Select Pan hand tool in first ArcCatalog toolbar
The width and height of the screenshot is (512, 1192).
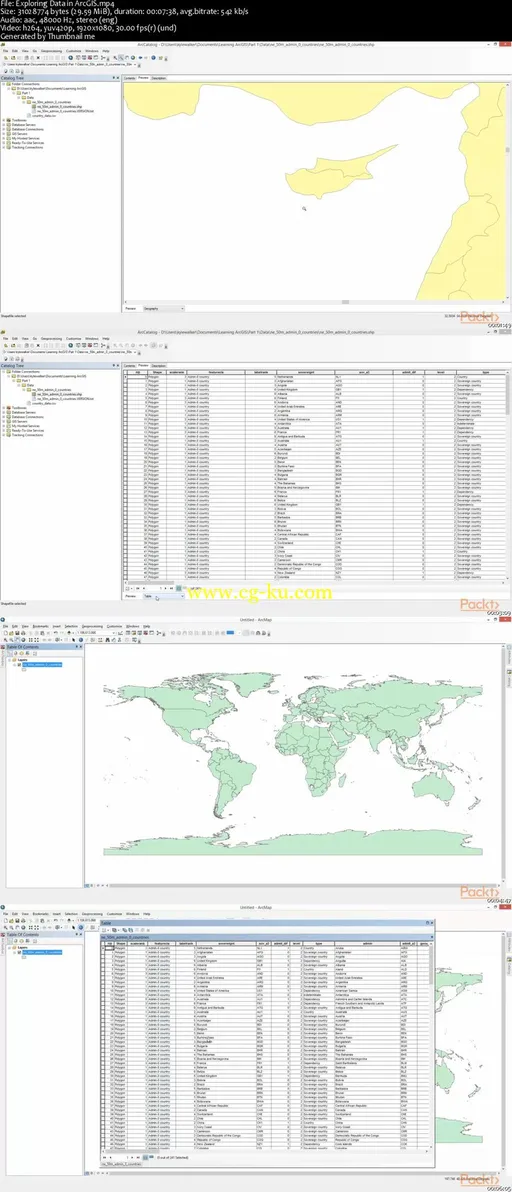(x=126, y=57)
